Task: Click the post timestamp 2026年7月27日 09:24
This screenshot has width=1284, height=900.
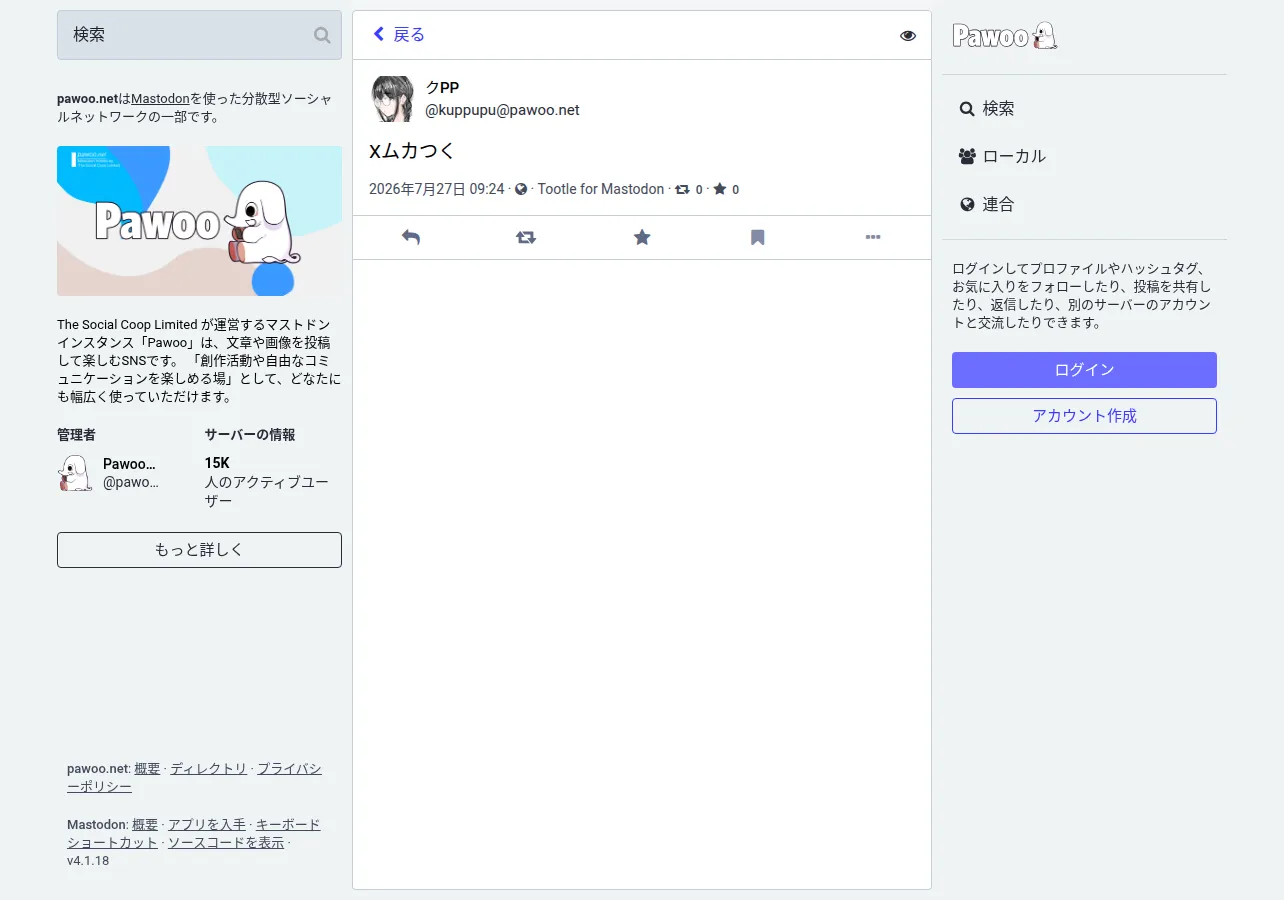Action: click(x=437, y=189)
